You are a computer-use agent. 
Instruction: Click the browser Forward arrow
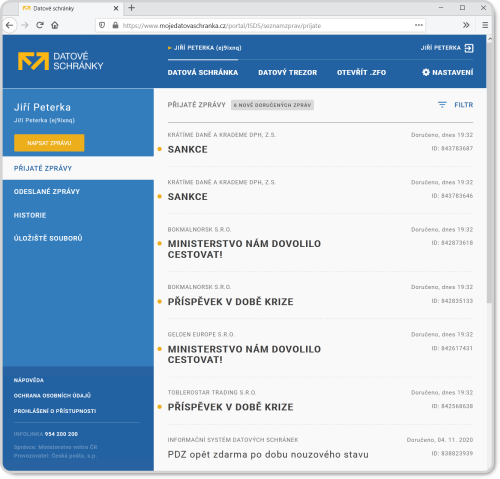coord(25,25)
